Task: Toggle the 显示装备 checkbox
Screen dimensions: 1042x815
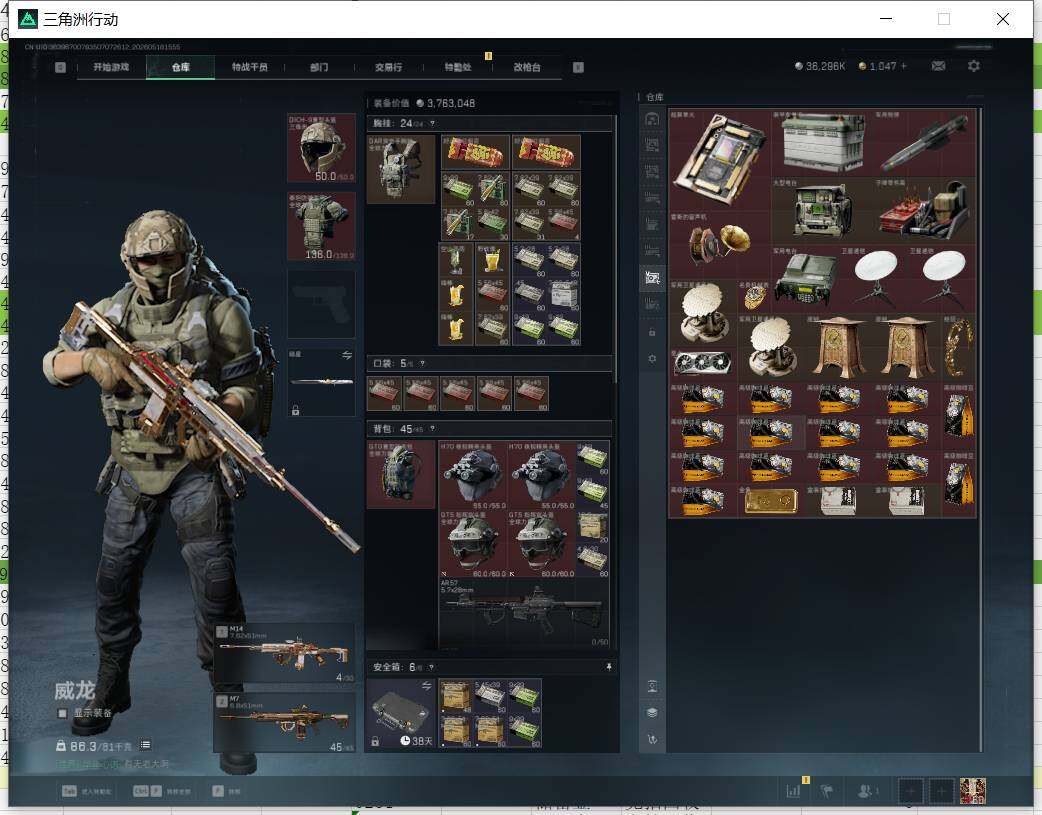Action: pos(62,713)
